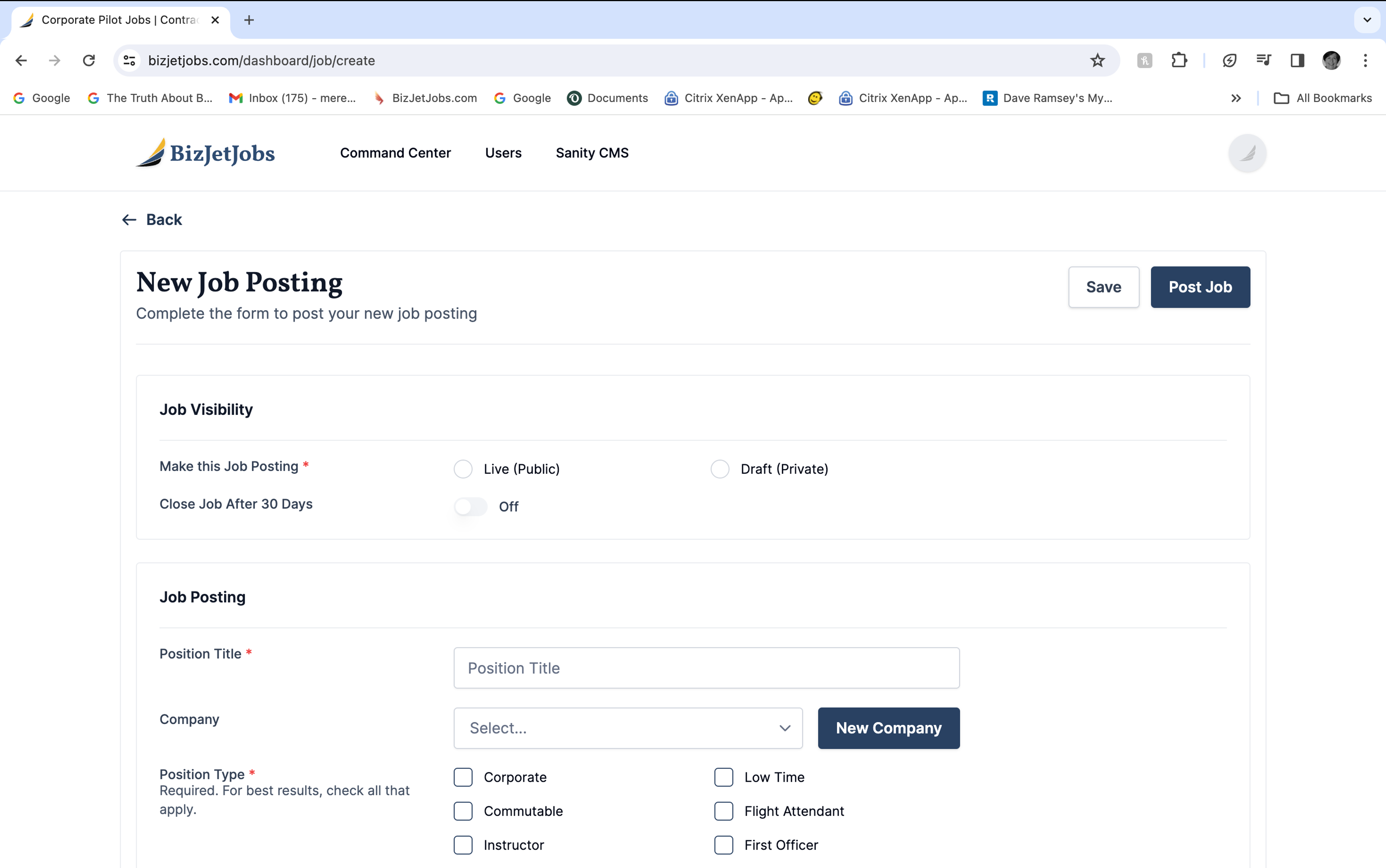The width and height of the screenshot is (1386, 868).
Task: Select the Draft (Private) radio button
Action: pyautogui.click(x=720, y=469)
